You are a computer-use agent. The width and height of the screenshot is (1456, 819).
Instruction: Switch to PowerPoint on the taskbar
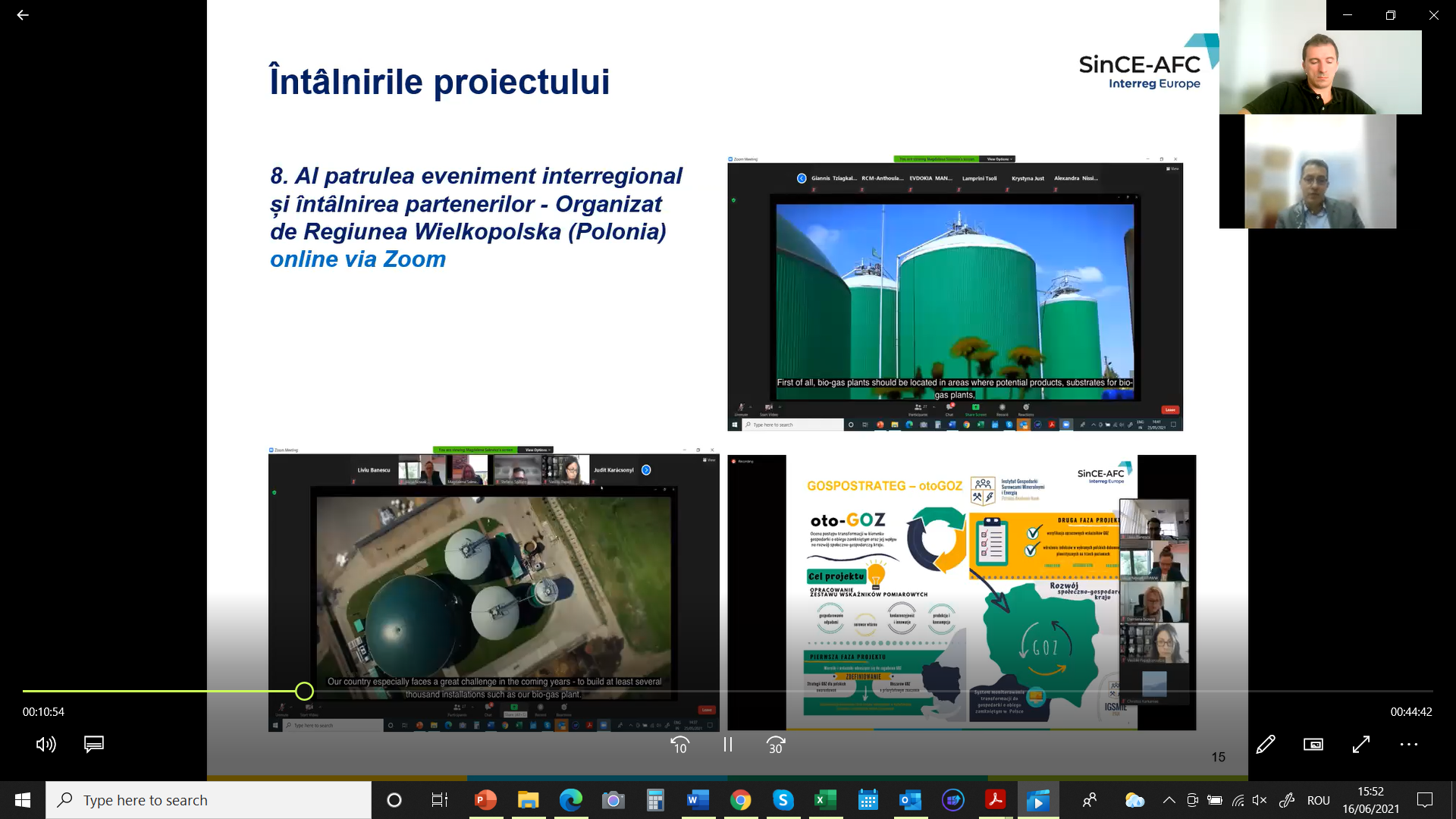[x=485, y=800]
